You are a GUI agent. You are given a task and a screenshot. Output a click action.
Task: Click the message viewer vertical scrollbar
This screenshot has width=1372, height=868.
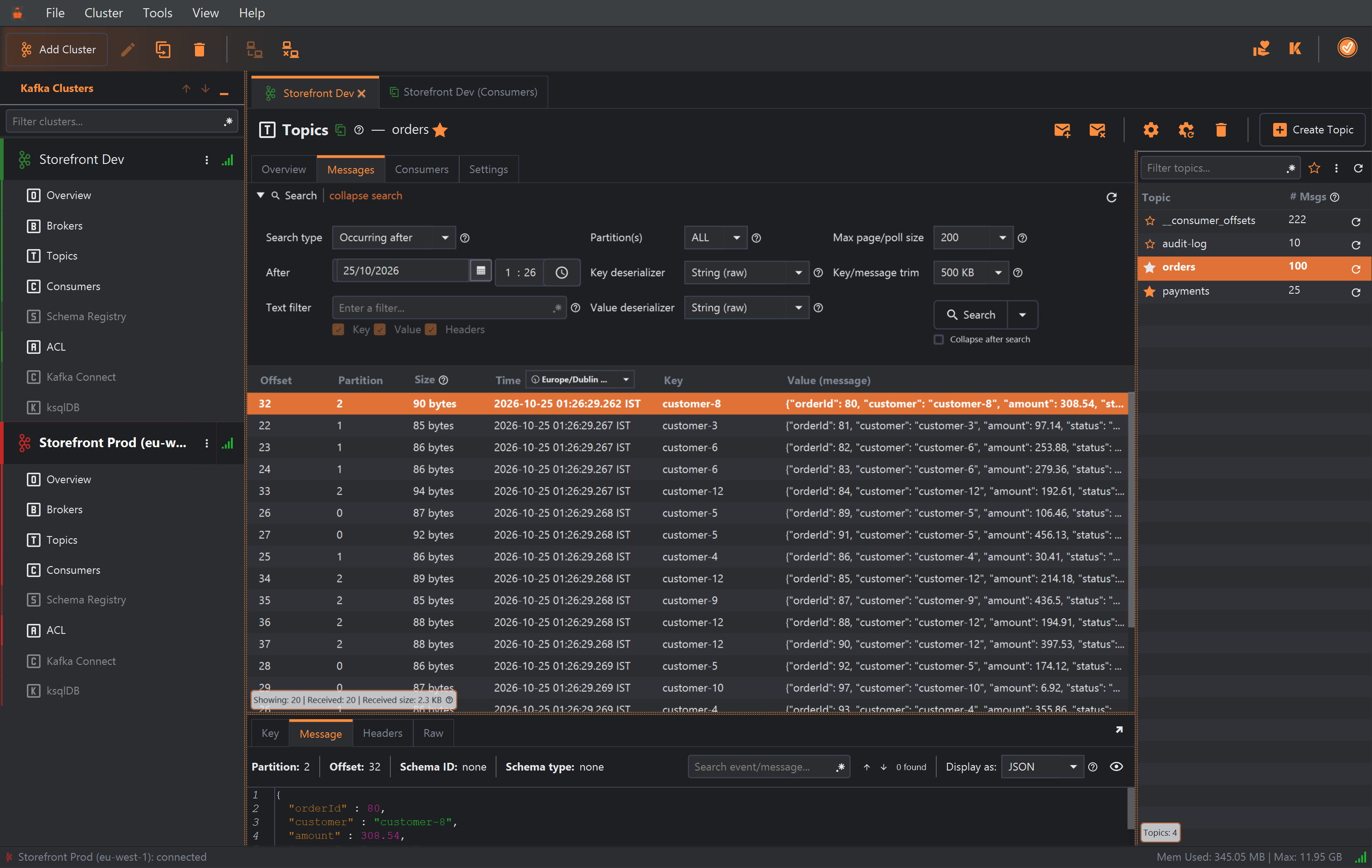(1131, 809)
